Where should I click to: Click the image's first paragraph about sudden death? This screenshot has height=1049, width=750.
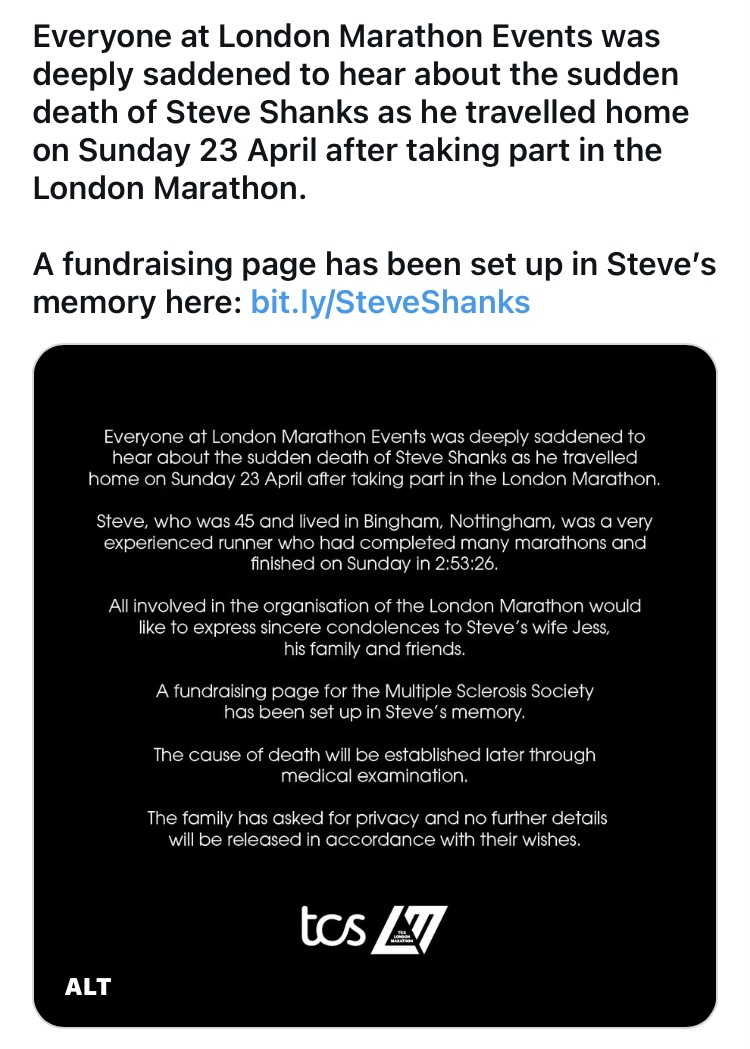[375, 458]
